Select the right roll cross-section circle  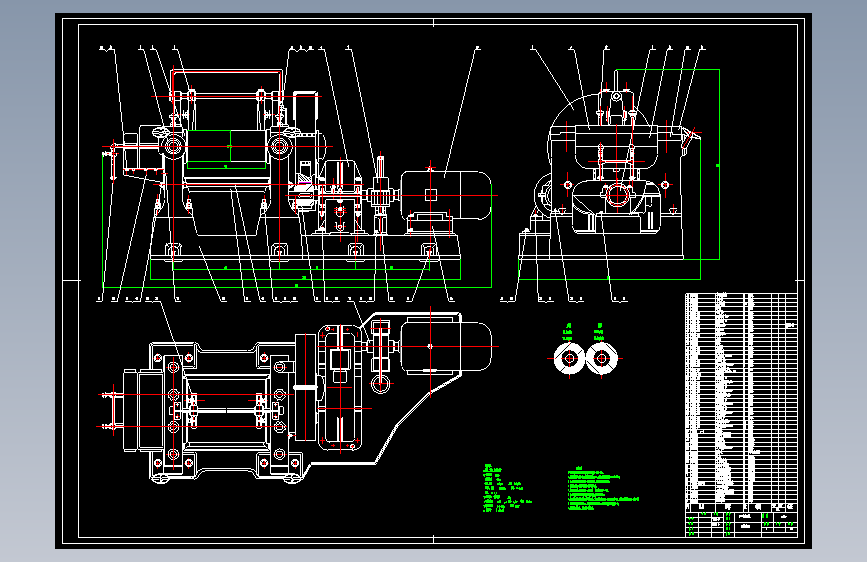point(601,358)
